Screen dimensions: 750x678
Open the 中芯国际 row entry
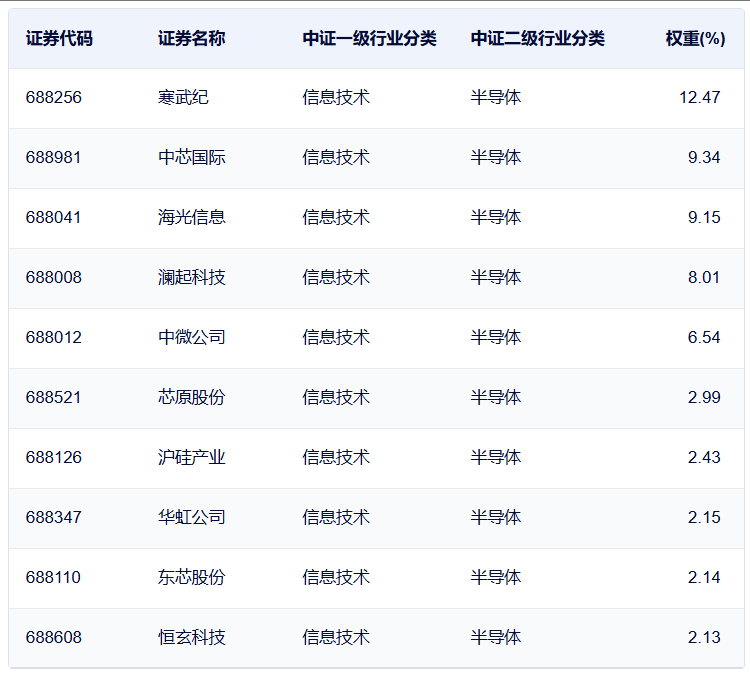(191, 157)
